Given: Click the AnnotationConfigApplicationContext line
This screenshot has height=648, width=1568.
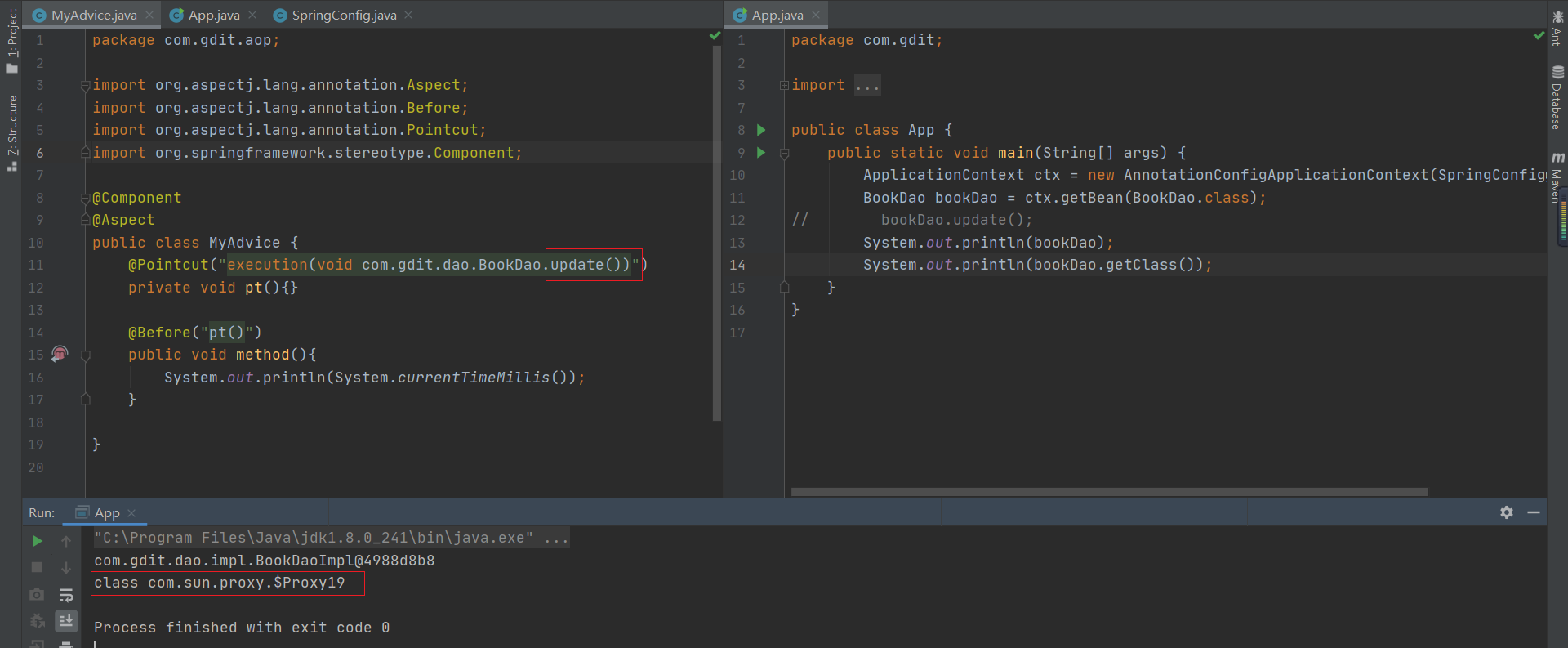Looking at the screenshot, I should [x=1205, y=175].
